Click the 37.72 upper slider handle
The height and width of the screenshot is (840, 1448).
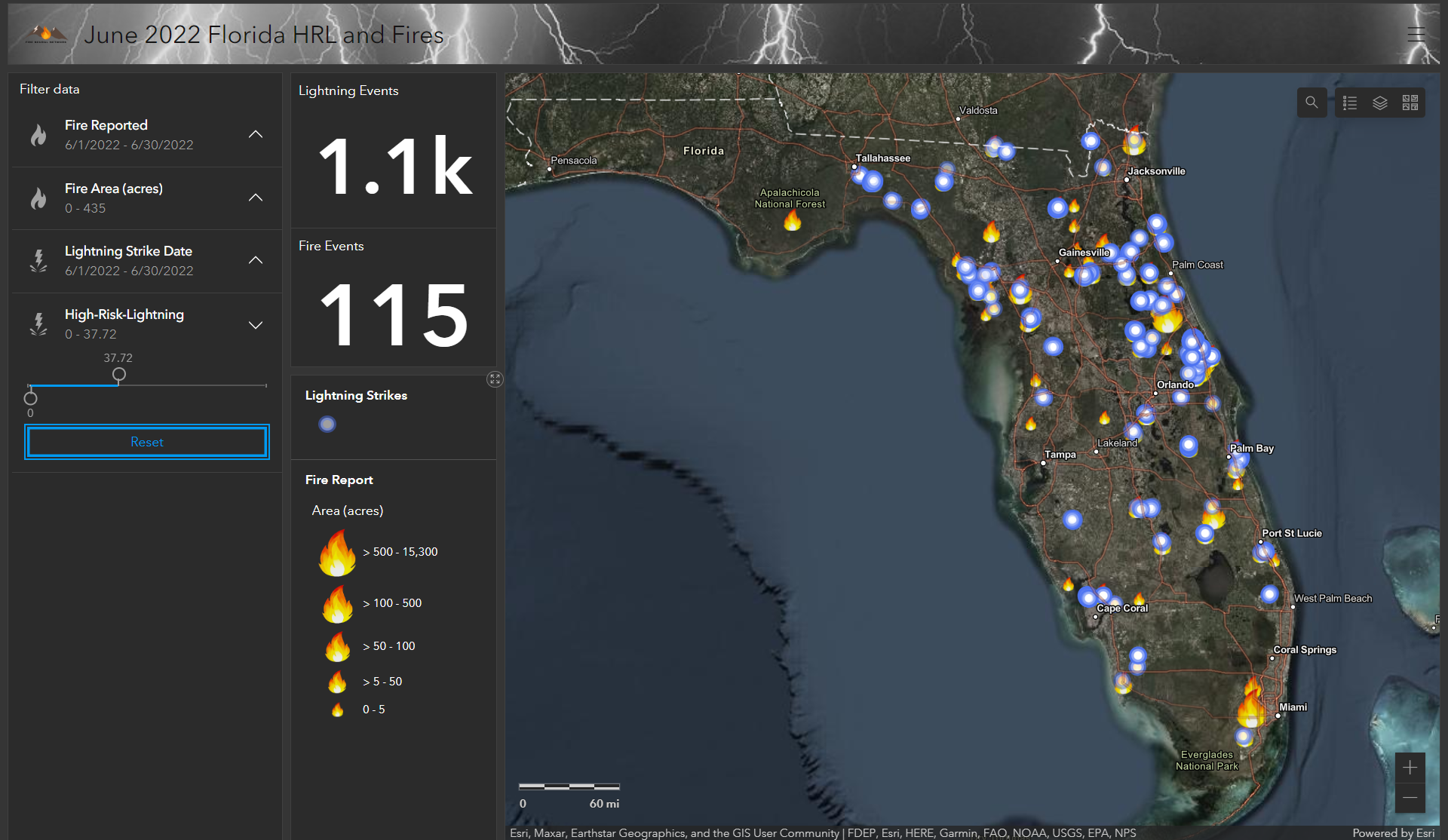[119, 375]
